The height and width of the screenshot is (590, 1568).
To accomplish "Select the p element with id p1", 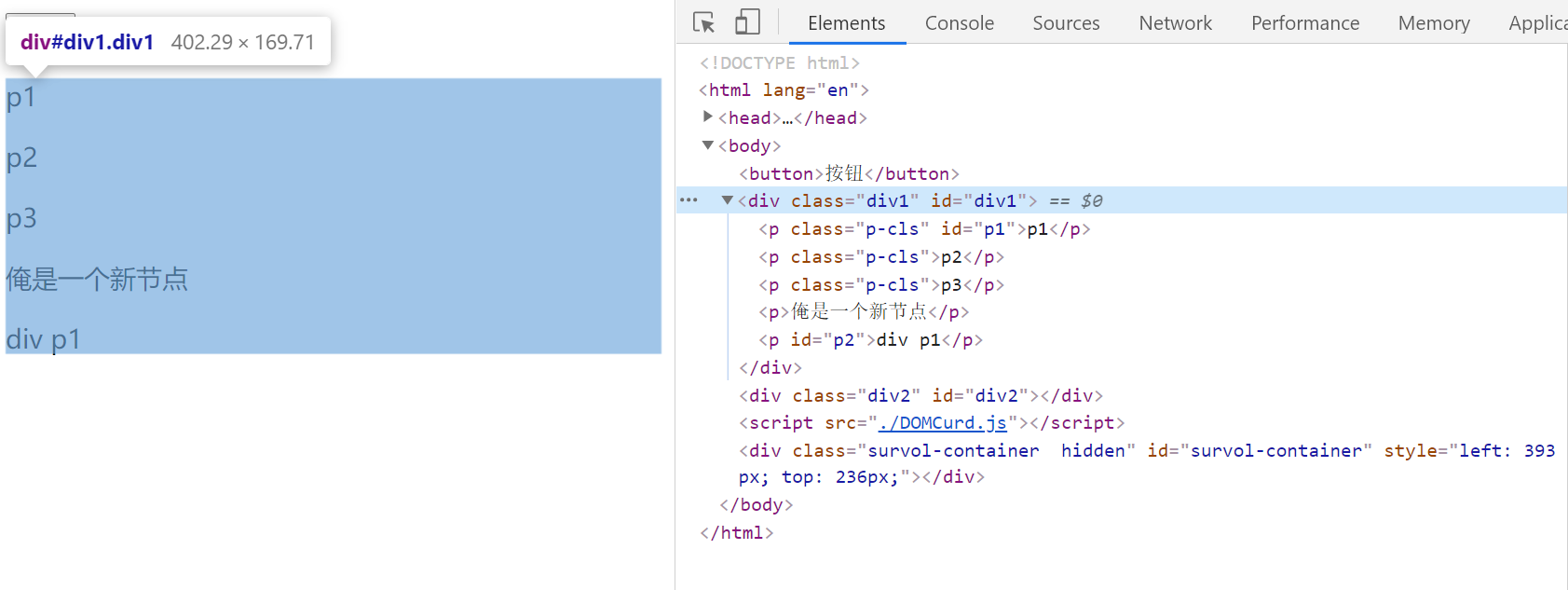I will (x=923, y=229).
